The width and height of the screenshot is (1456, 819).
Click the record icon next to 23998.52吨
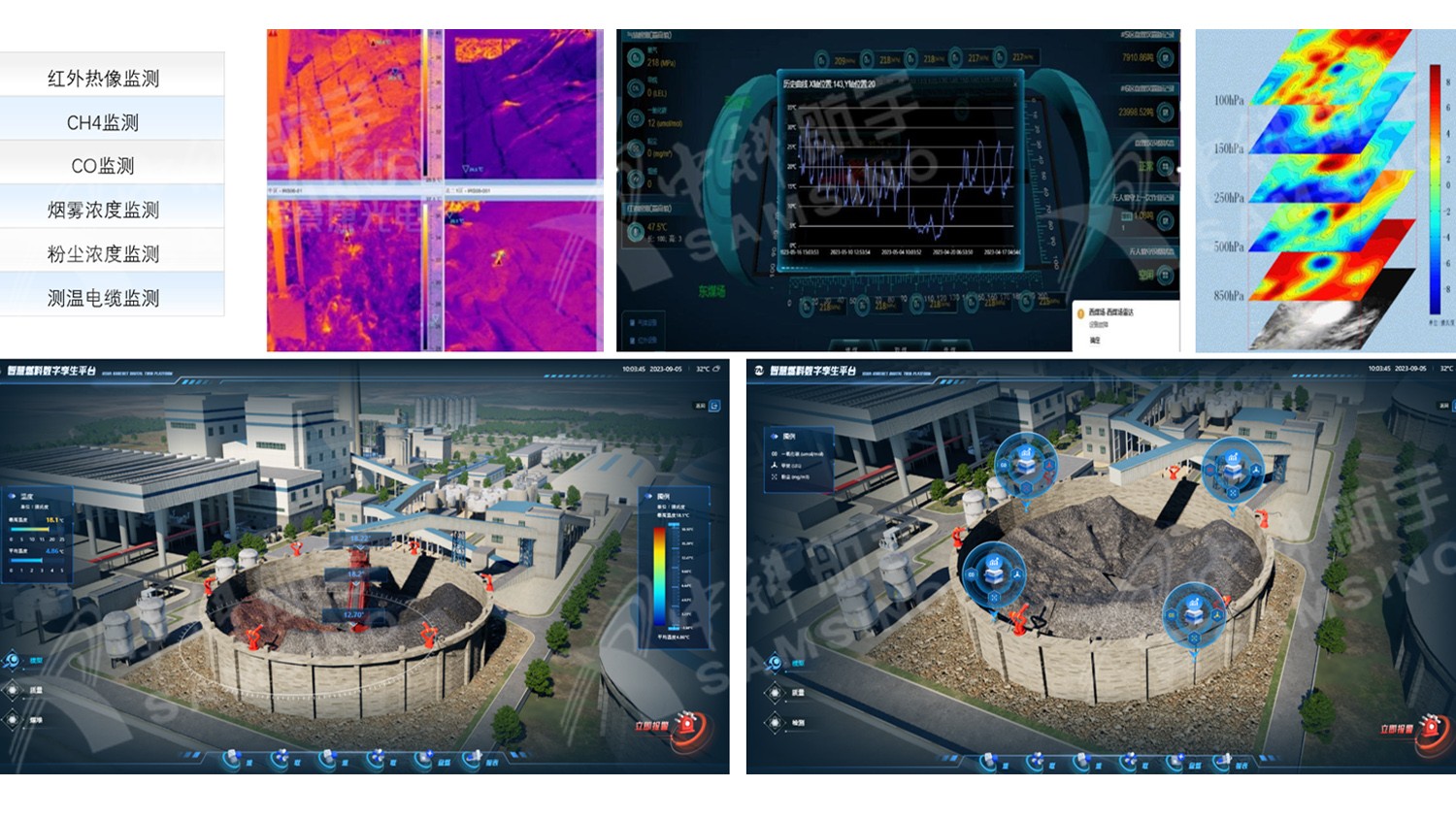1165,113
